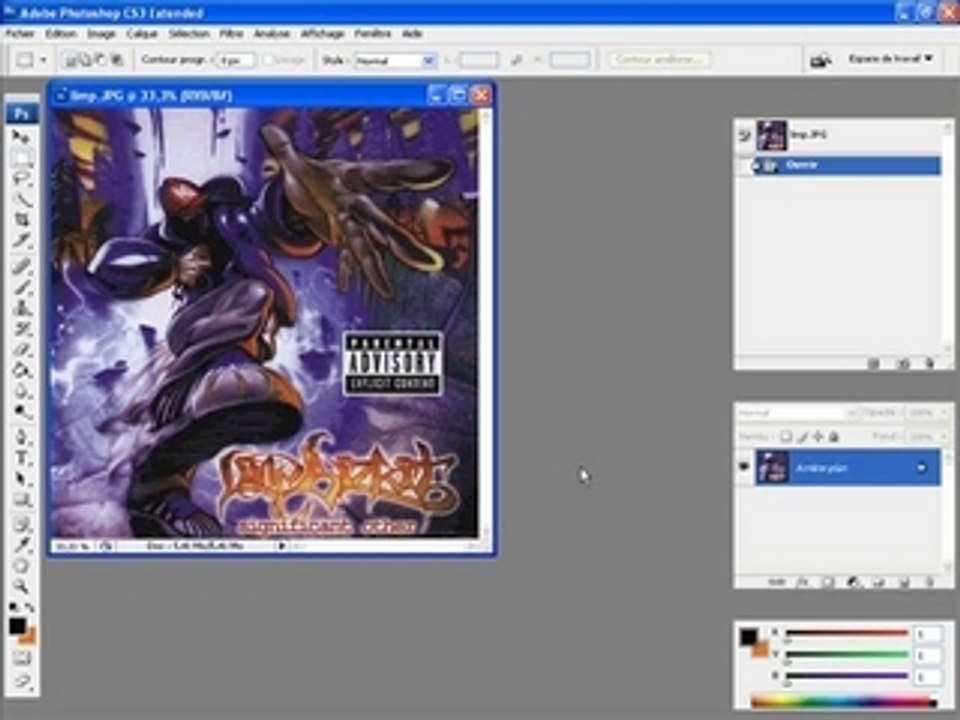The width and height of the screenshot is (960, 720).
Task: Open the Filtre menu
Action: click(x=231, y=34)
